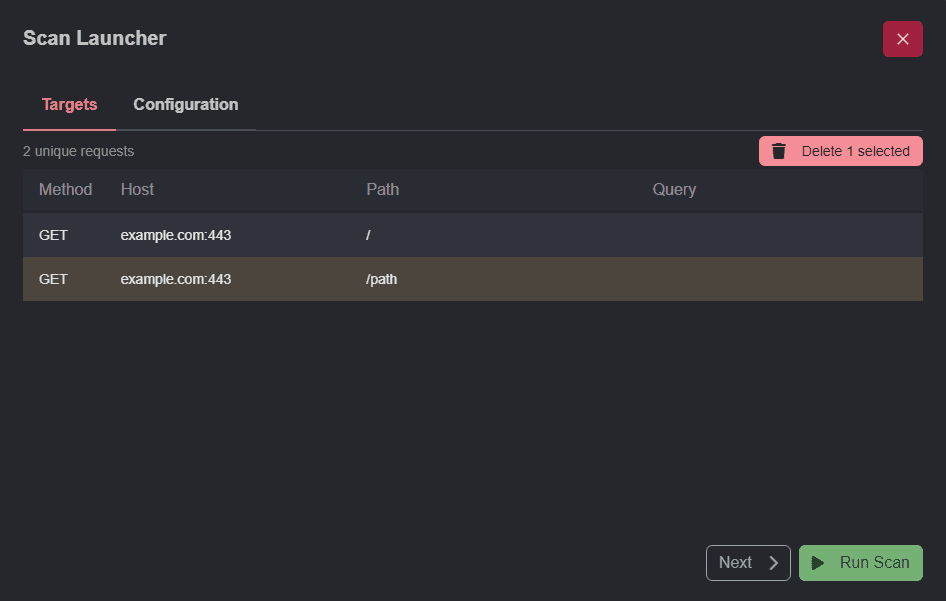Start the scan via Run Scan text
The height and width of the screenshot is (601, 946).
[x=874, y=563]
